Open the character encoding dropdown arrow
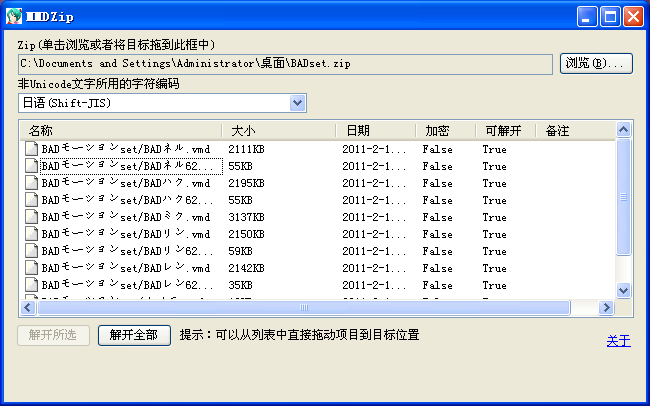Image resolution: width=650 pixels, height=406 pixels. click(297, 103)
